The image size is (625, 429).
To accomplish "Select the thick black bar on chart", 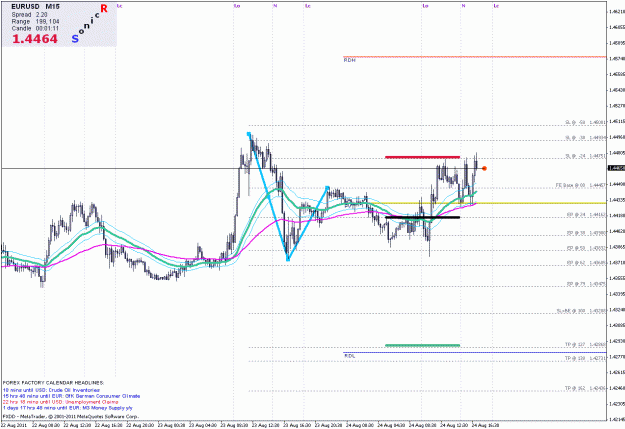I will pyautogui.click(x=423, y=217).
